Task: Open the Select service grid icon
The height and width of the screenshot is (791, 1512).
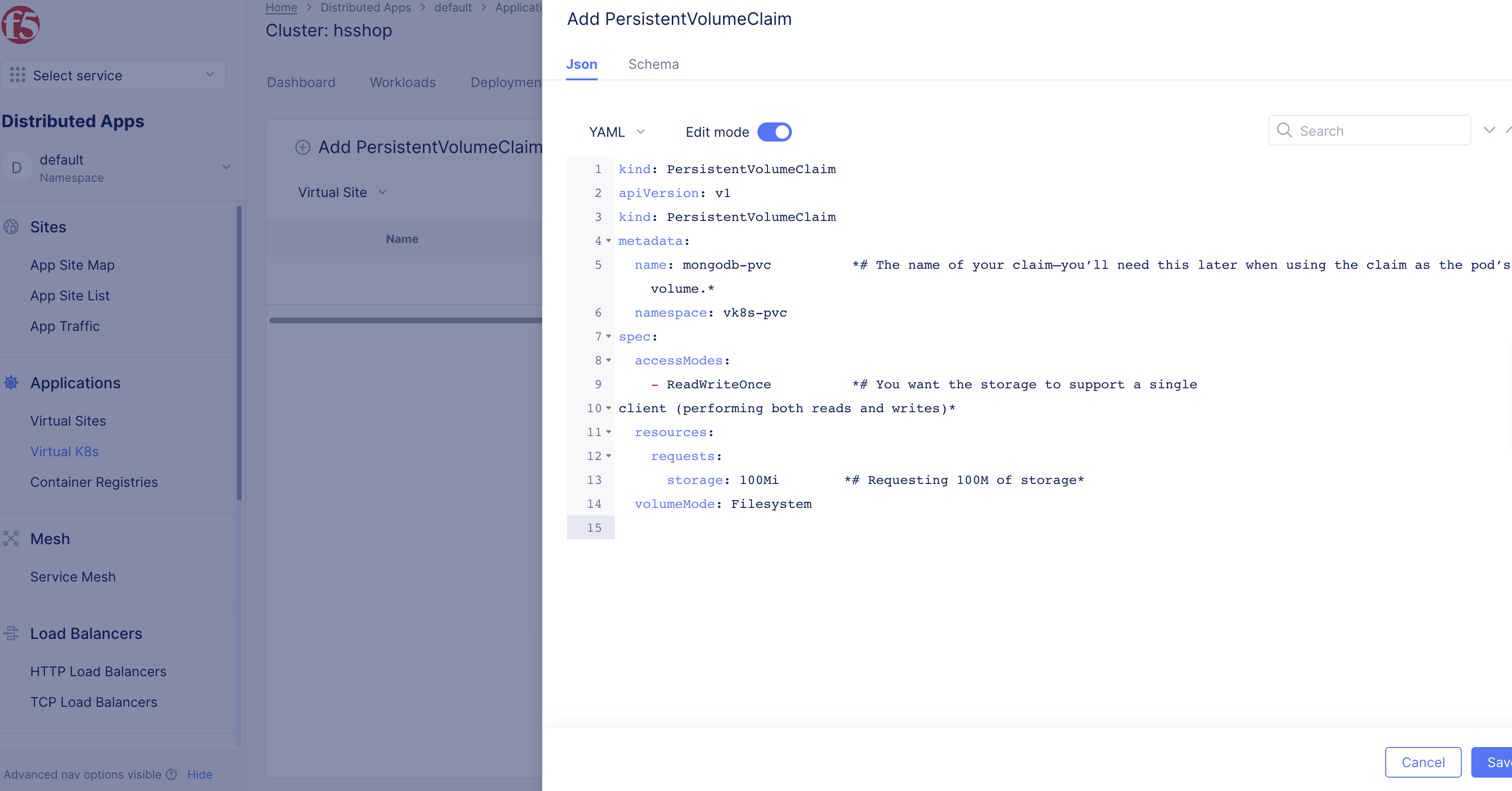Action: 18,75
